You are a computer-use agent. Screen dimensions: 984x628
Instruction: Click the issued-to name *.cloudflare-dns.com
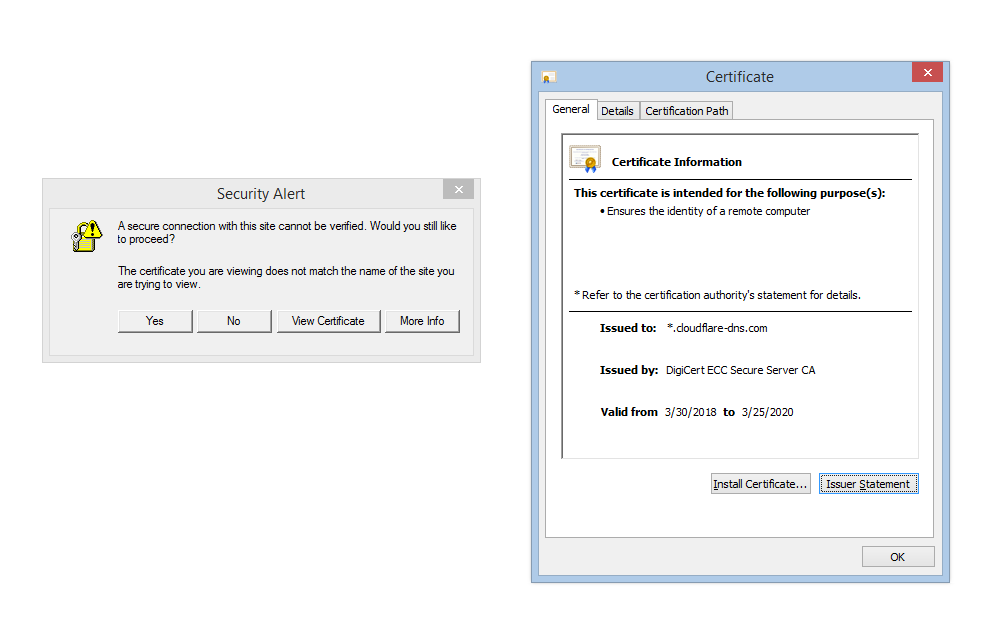[717, 328]
